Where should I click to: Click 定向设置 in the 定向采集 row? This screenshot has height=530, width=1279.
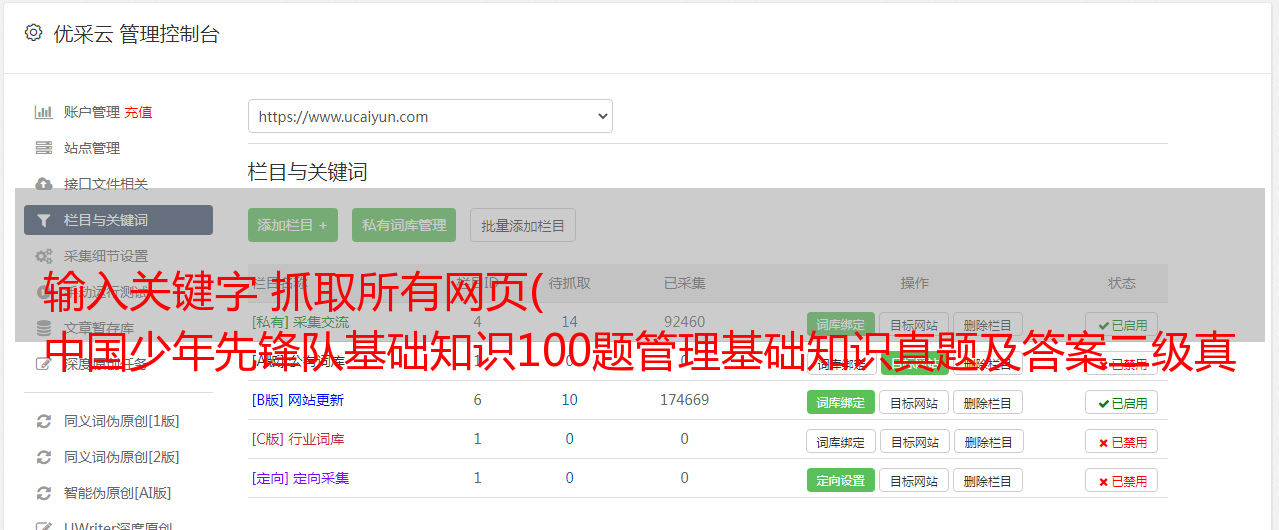[841, 480]
